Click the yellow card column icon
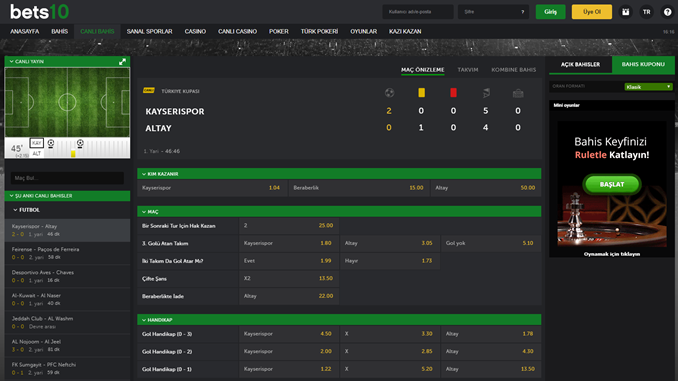Screen dimensions: 678x381 421,93
